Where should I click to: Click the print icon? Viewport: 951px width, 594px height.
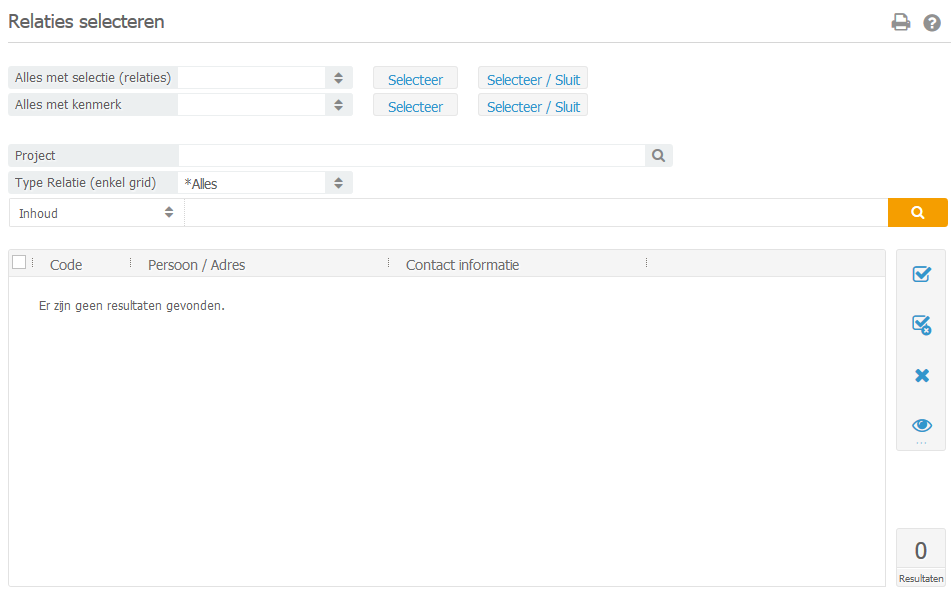[901, 22]
